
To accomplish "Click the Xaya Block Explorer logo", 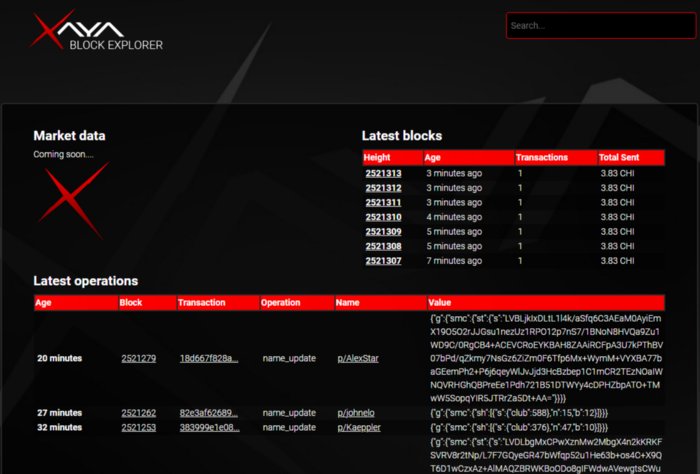I will coord(97,30).
